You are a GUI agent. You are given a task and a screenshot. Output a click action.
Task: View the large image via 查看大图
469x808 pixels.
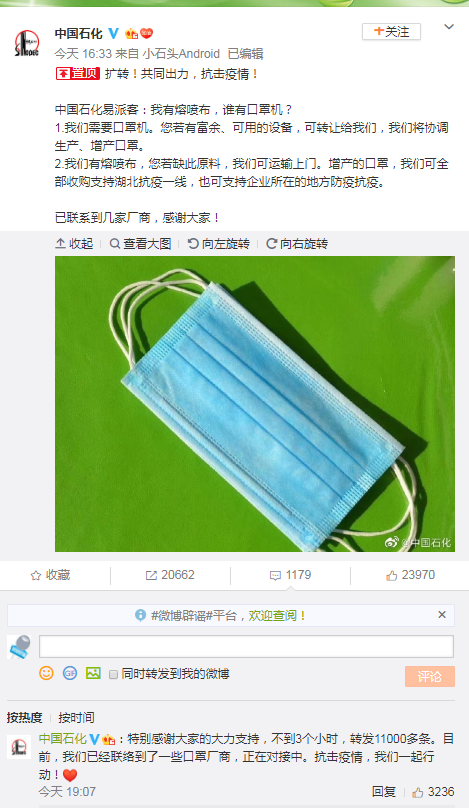pos(140,244)
